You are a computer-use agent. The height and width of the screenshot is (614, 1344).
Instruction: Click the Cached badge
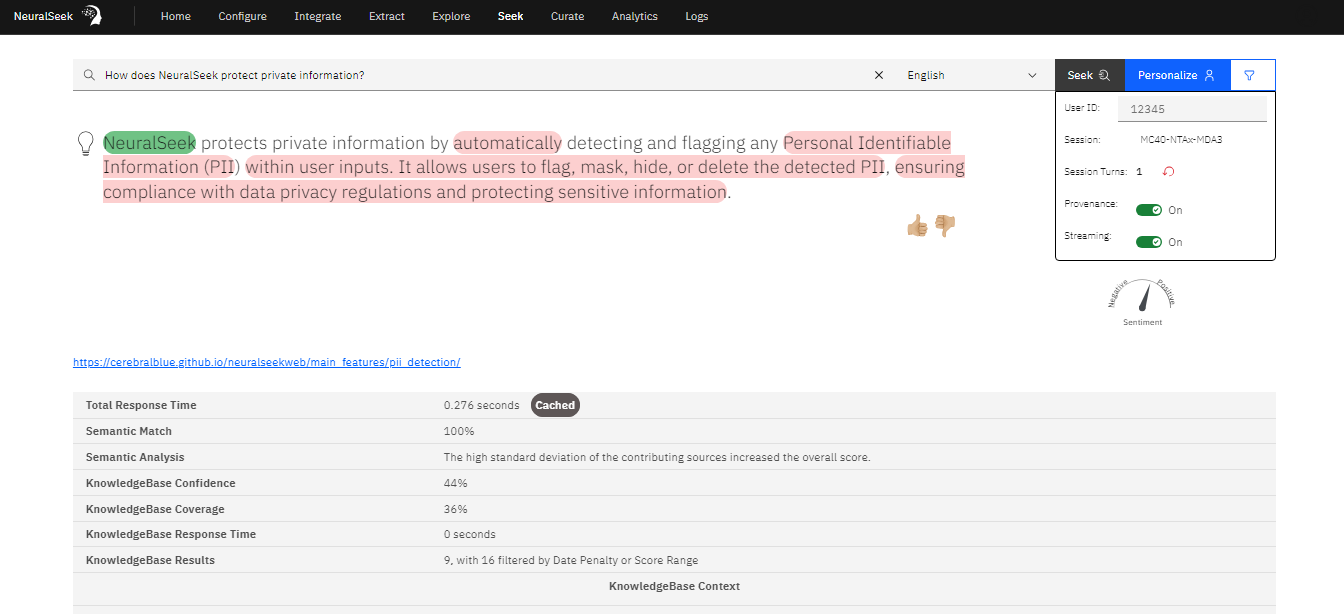click(x=555, y=405)
